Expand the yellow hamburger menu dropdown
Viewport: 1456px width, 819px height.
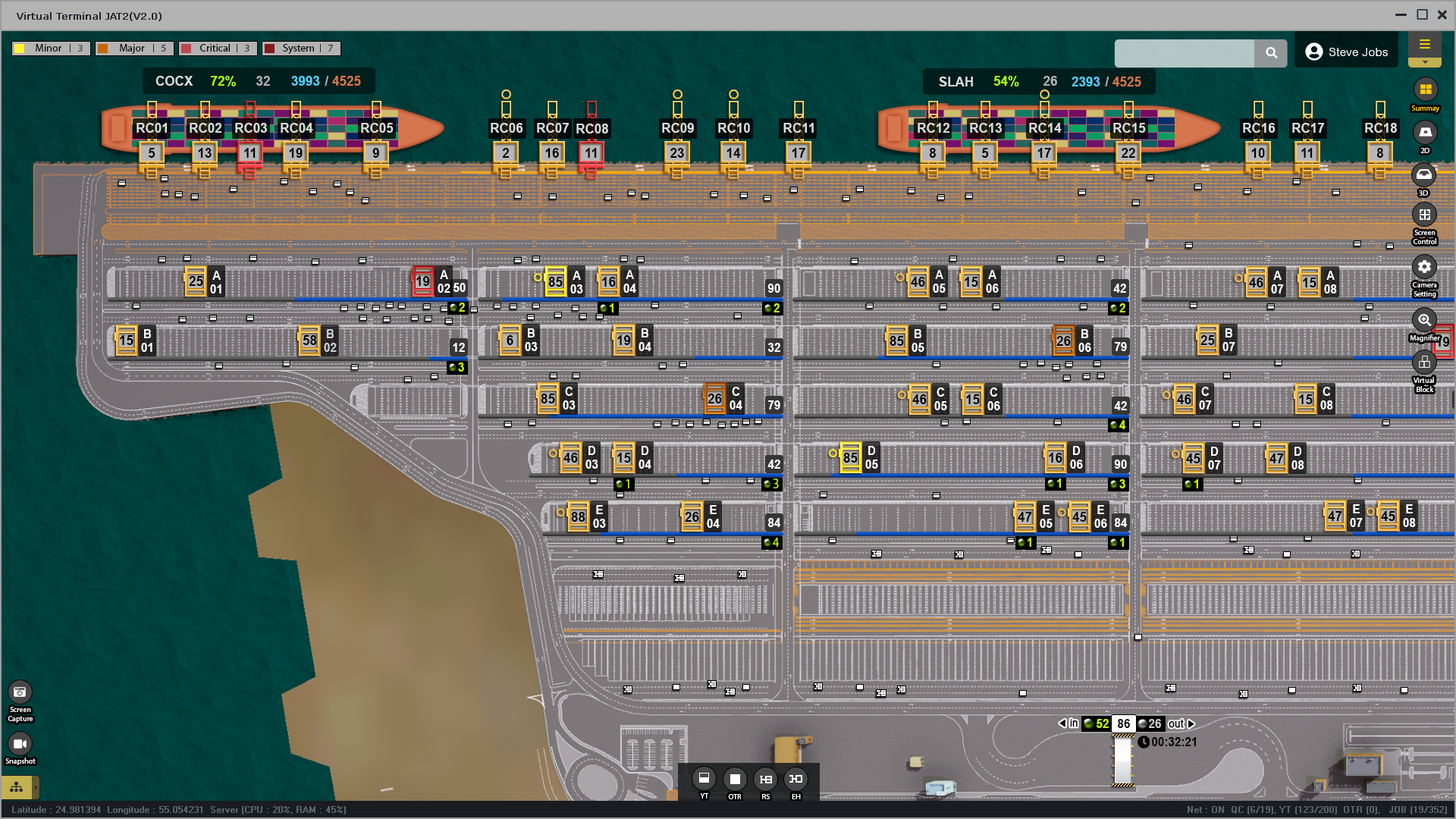1425,62
